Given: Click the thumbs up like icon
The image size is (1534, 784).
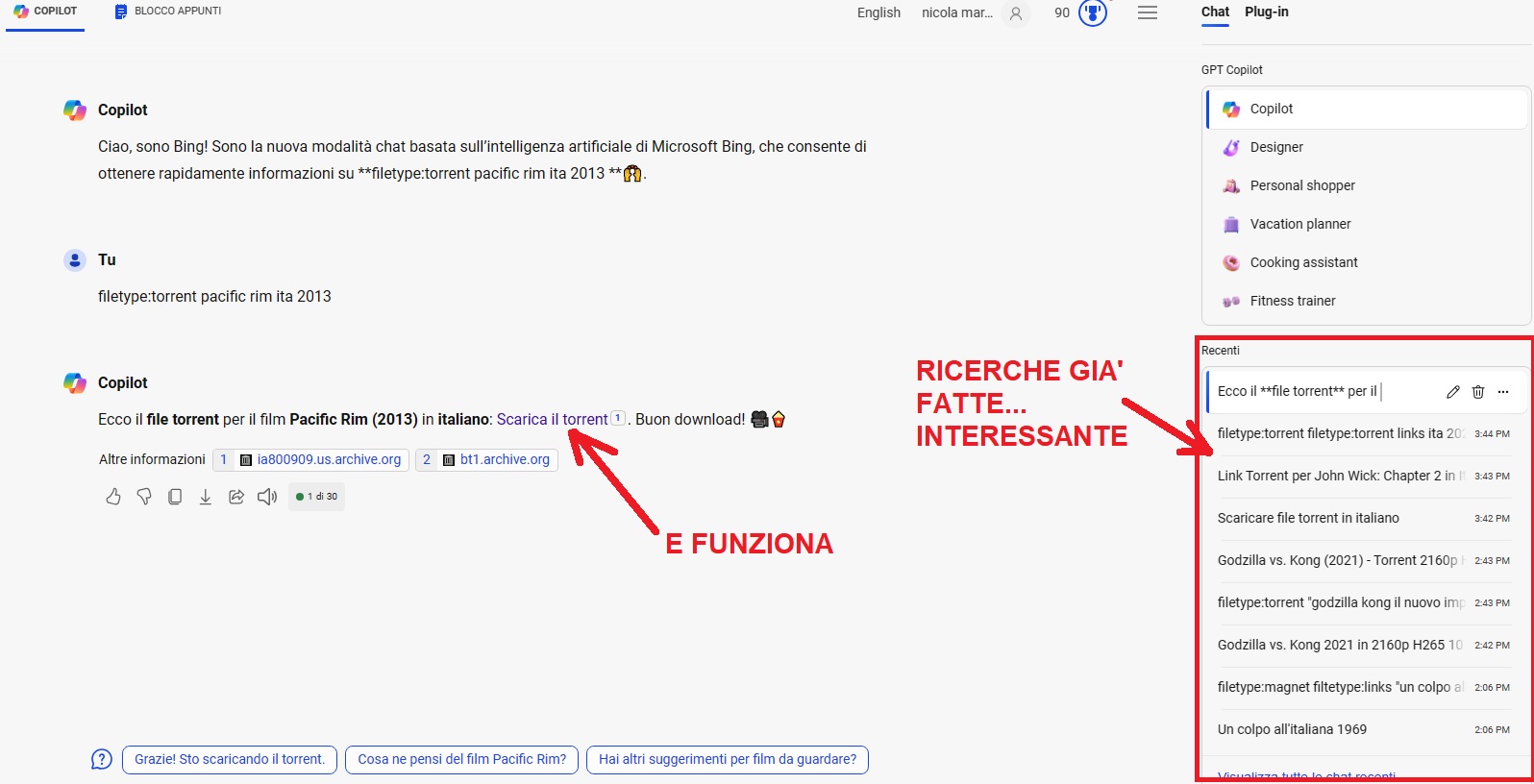Looking at the screenshot, I should 113,497.
